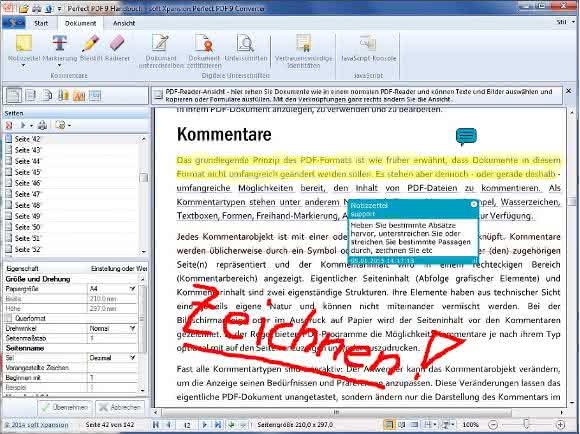Select the Bleistift pencil drawing tool
Viewport: 580px width, 434px height.
click(x=91, y=47)
